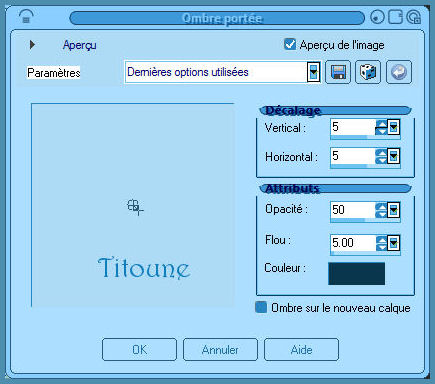Open the shadow Couleur swatch
This screenshot has height=384, width=435.
pos(356,274)
